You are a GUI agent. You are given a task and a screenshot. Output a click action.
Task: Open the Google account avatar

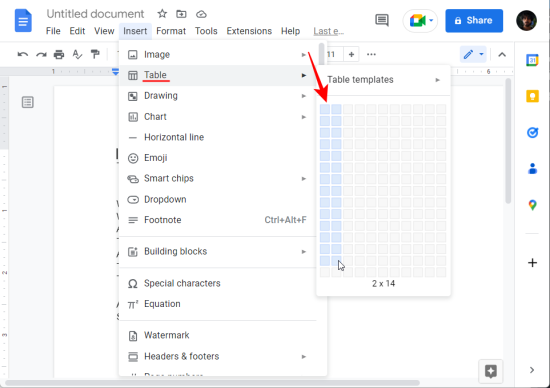click(x=526, y=20)
